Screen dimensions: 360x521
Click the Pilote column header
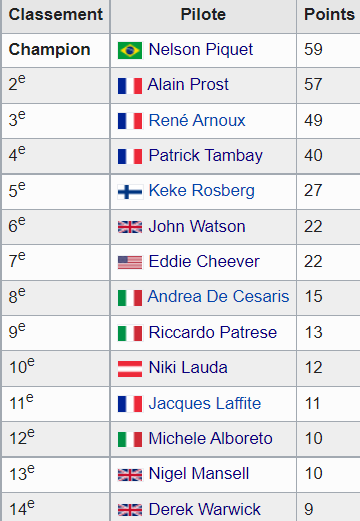[x=203, y=15]
